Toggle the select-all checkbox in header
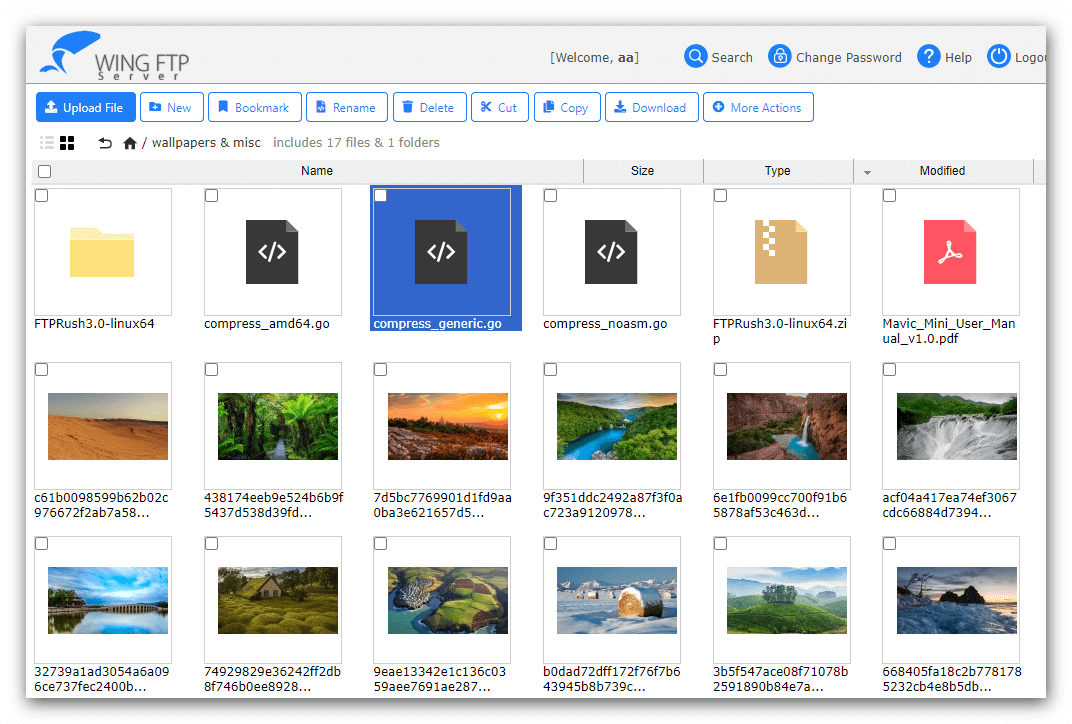1072x724 pixels. (x=44, y=172)
